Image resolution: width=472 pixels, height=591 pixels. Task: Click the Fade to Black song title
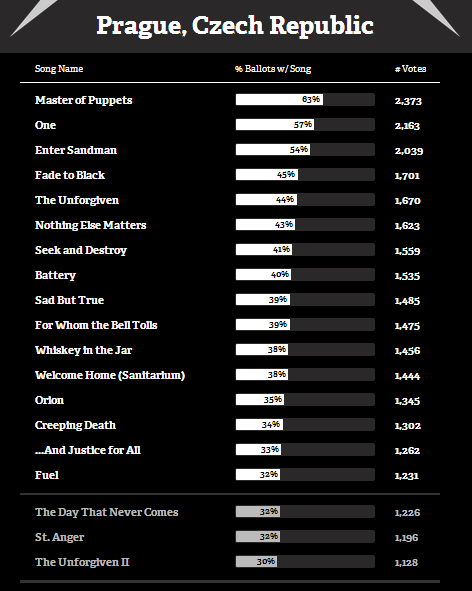pyautogui.click(x=70, y=175)
